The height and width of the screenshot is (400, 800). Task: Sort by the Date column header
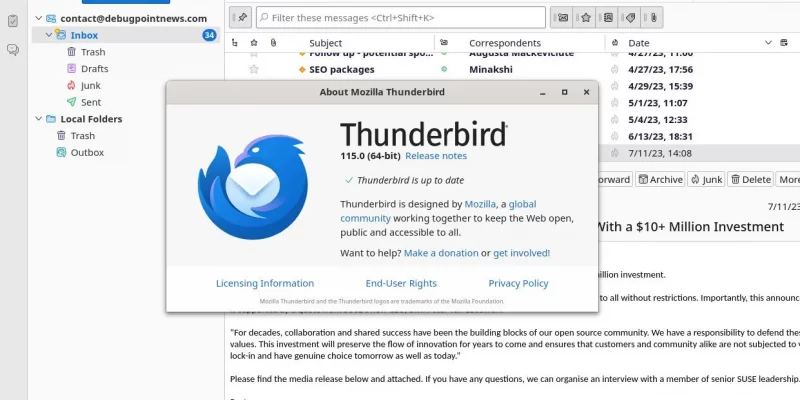(x=638, y=43)
